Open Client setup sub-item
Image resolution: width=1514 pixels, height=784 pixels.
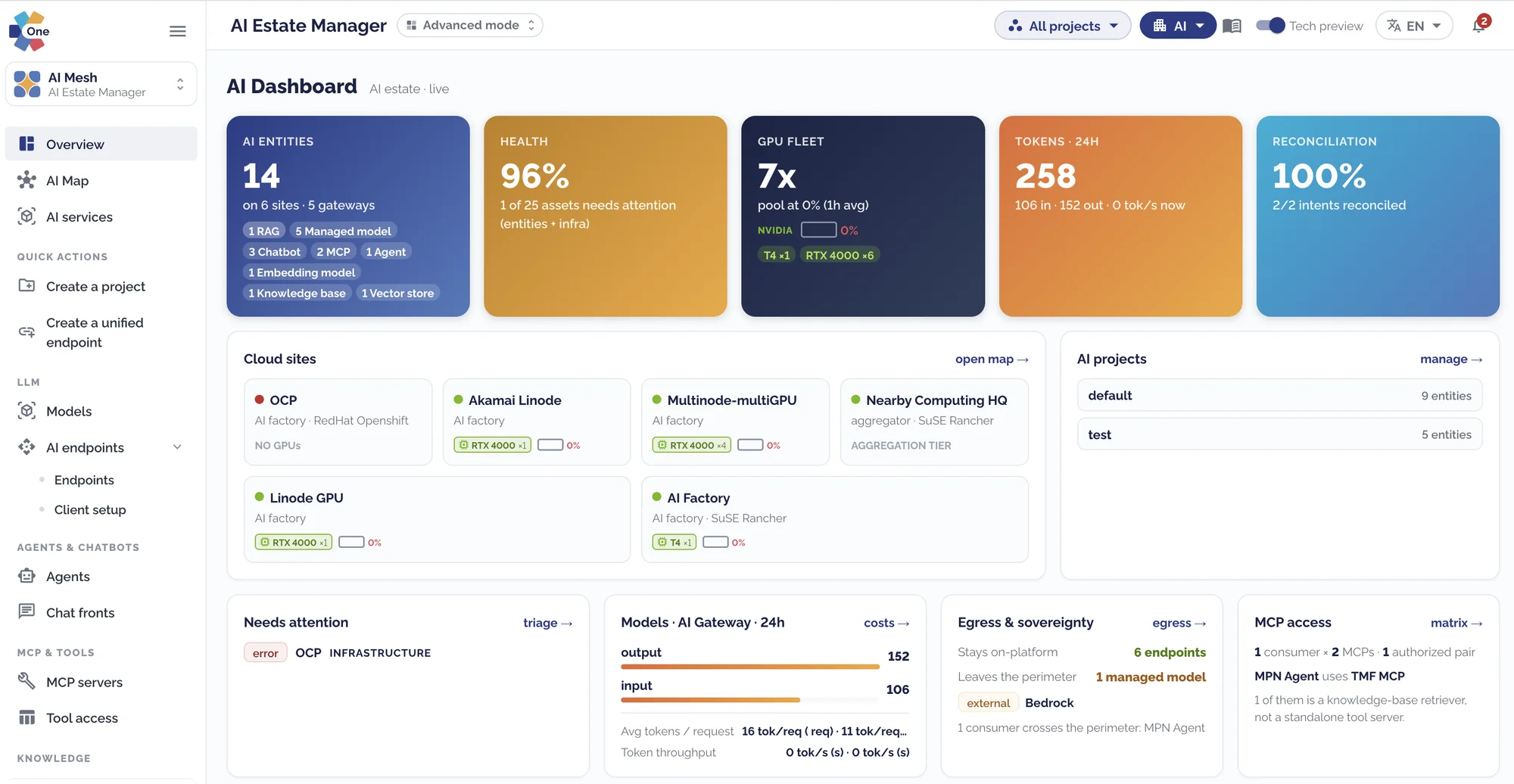[90, 509]
